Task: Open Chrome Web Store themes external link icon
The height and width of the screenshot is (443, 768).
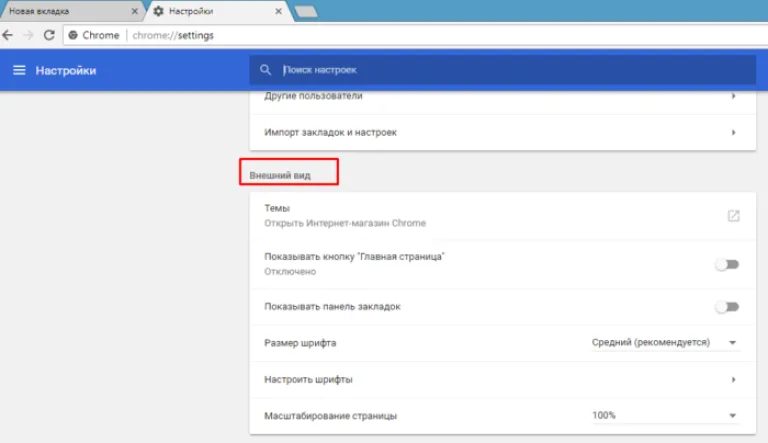Action: click(733, 216)
